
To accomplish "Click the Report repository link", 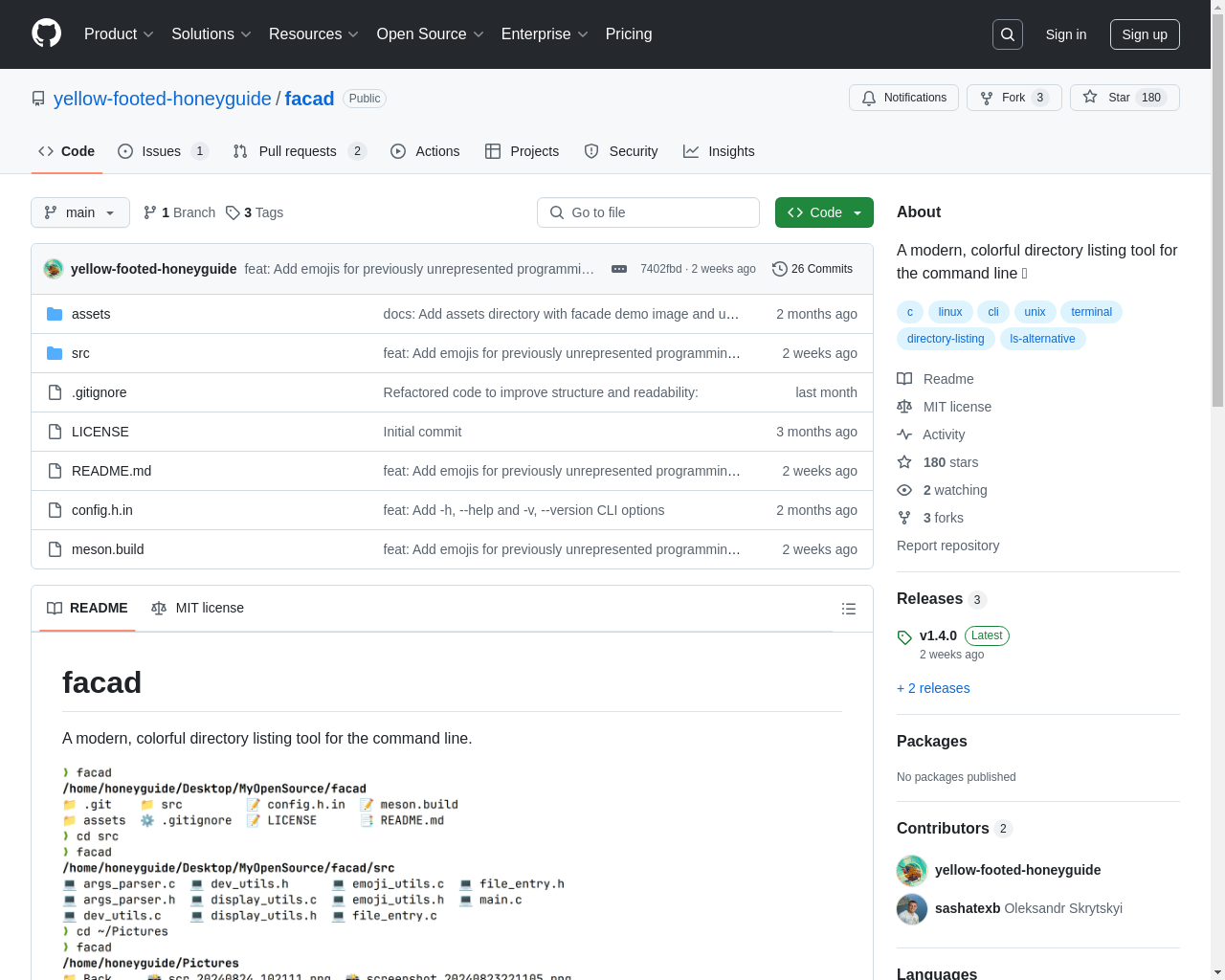I will point(948,546).
